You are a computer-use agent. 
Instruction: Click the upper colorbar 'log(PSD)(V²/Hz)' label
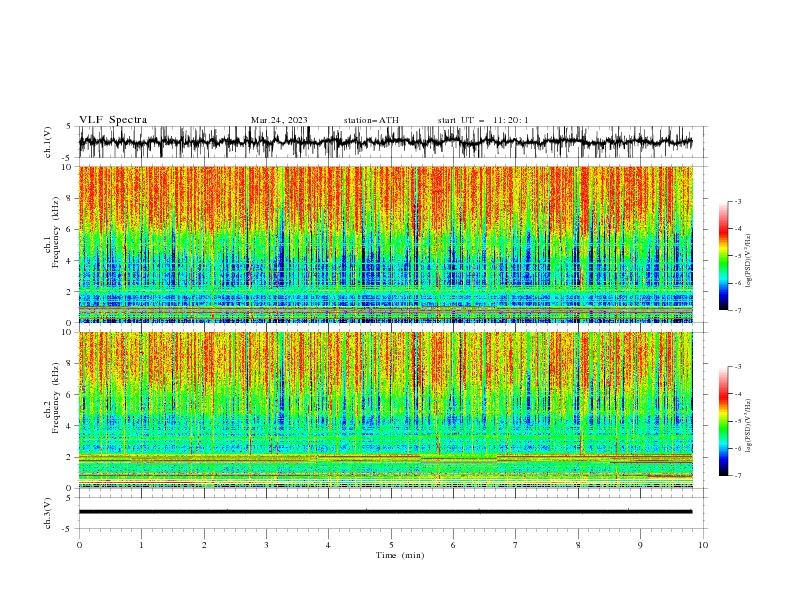pos(748,261)
